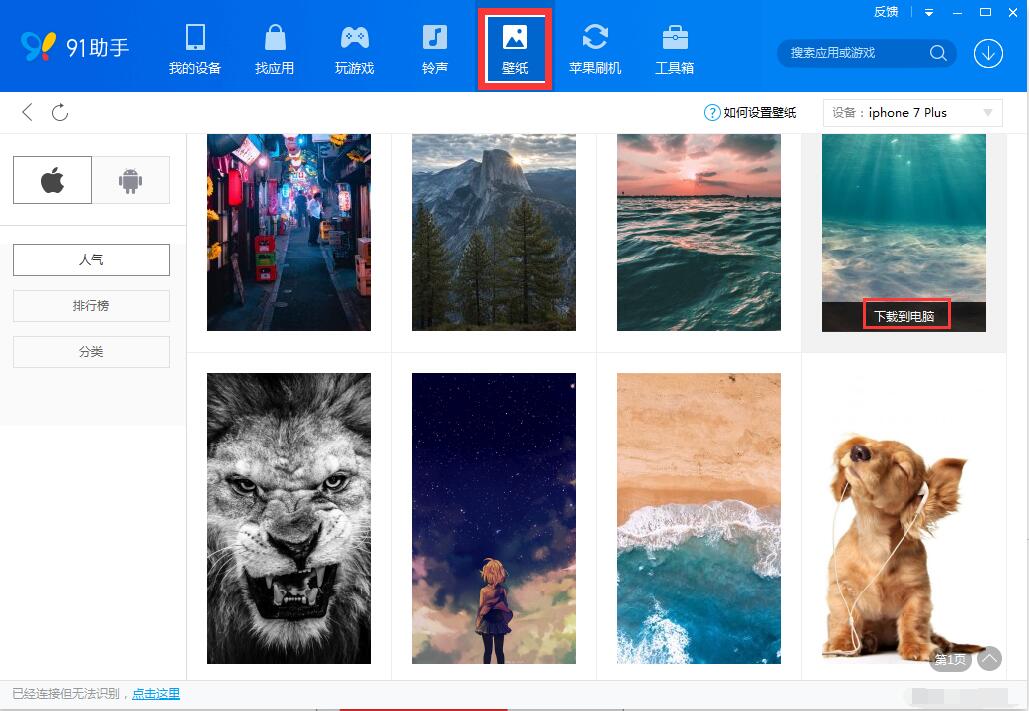Select the 人气 popularity filter
Image resolution: width=1029 pixels, height=711 pixels.
pos(91,260)
